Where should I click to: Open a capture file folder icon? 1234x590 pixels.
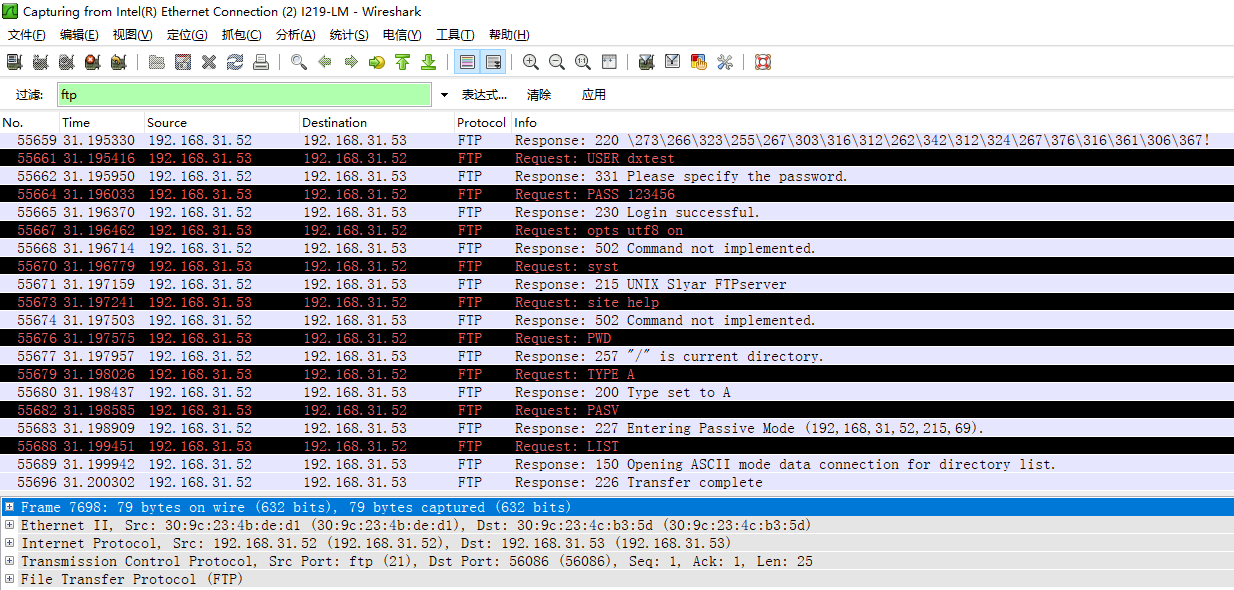(x=157, y=62)
